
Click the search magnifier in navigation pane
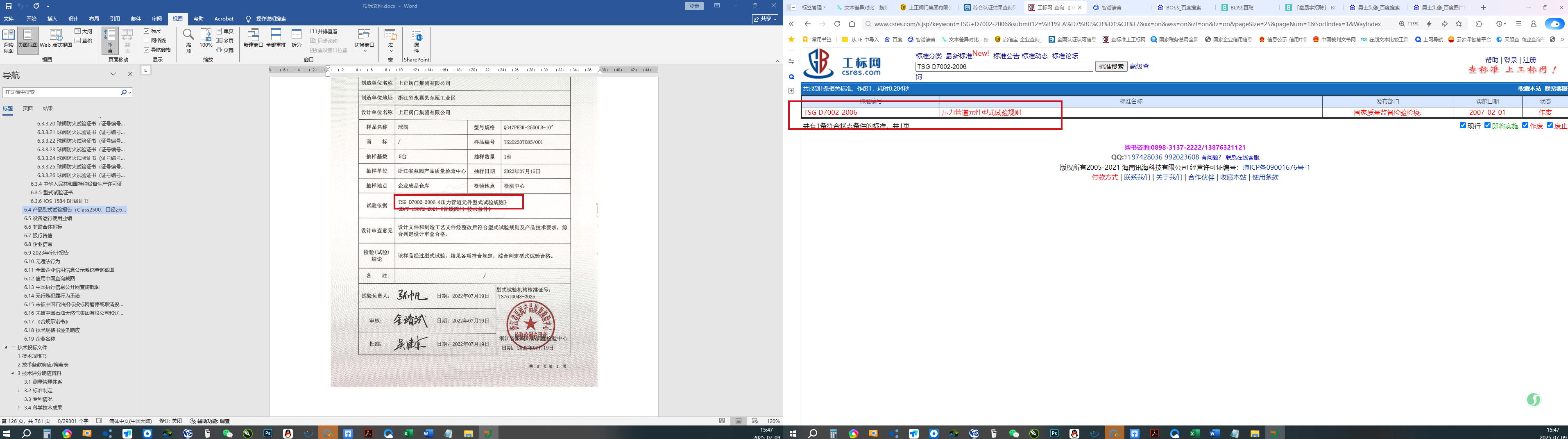[x=124, y=93]
